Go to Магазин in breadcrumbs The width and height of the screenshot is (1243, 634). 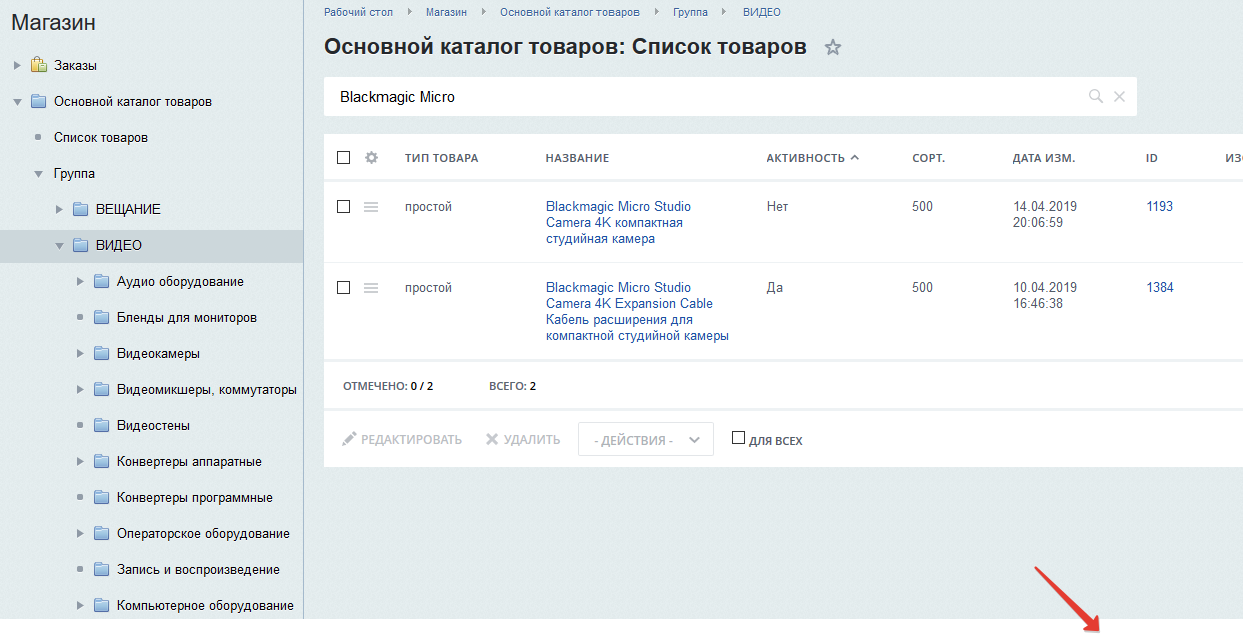(x=445, y=12)
